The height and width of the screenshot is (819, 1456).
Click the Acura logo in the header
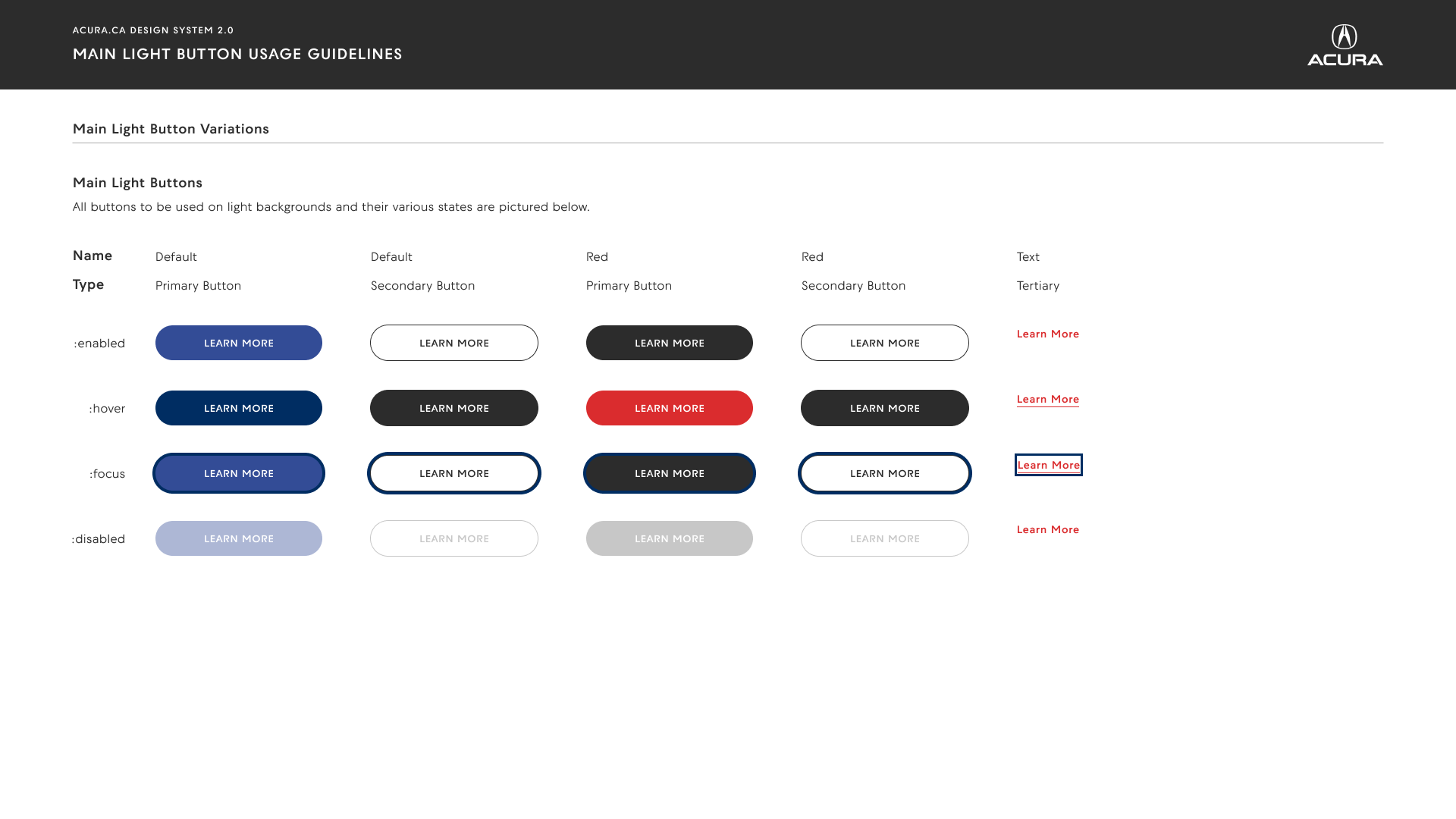pos(1345,45)
